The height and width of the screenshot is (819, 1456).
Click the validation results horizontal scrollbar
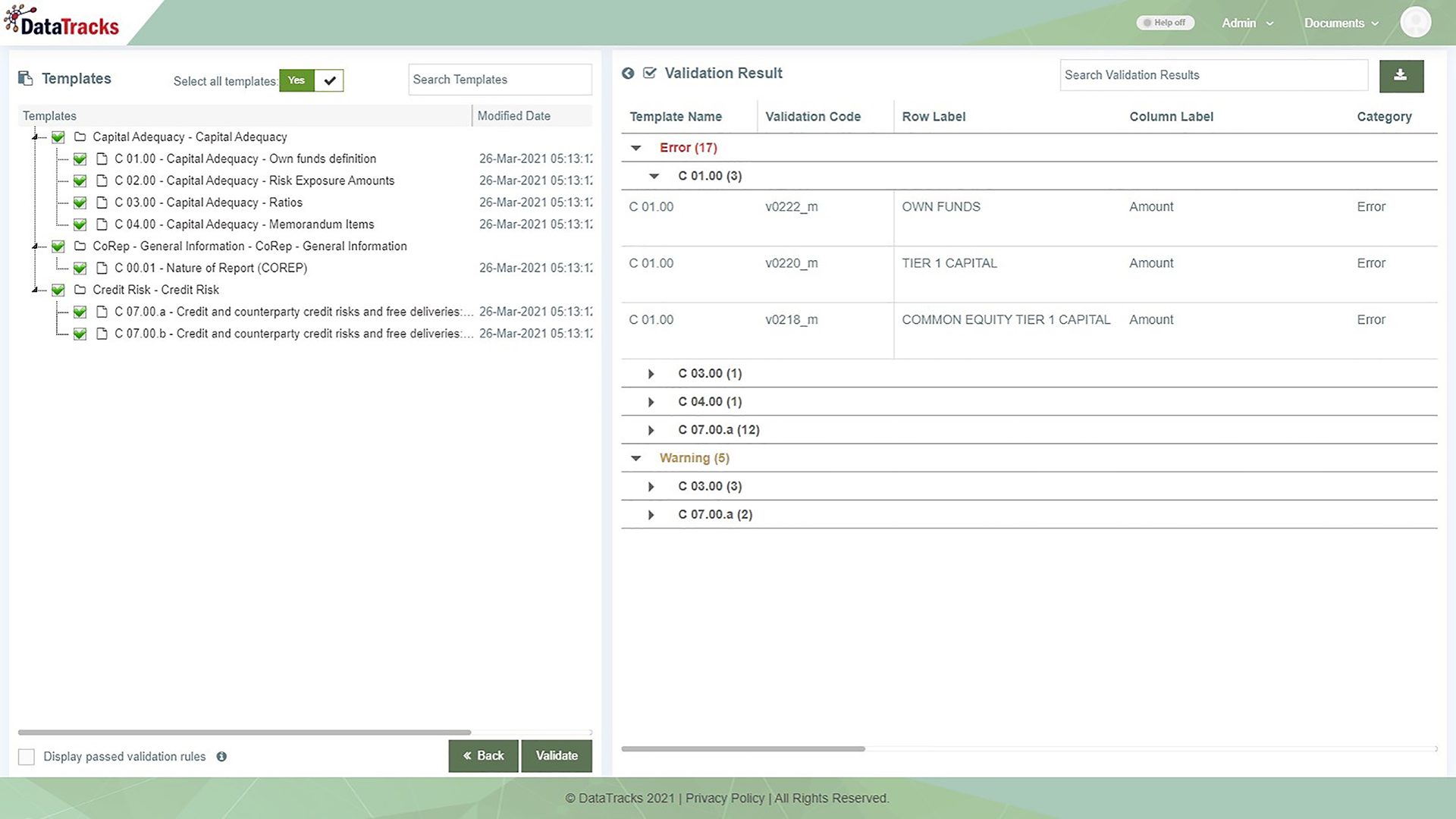point(742,748)
